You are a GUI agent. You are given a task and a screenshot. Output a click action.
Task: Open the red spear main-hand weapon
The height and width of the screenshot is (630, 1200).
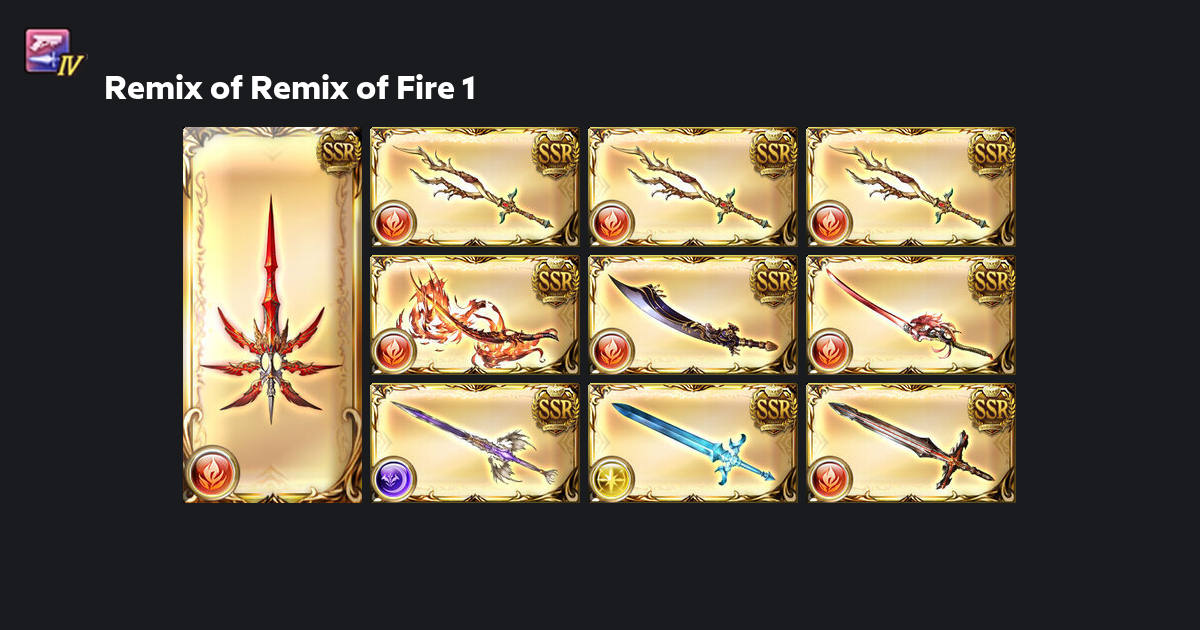(x=272, y=315)
